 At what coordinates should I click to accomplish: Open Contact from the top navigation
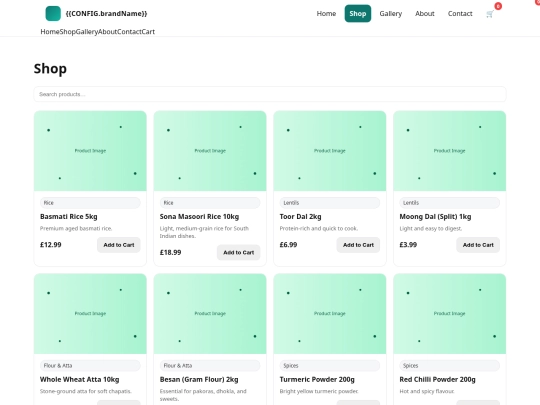[460, 13]
